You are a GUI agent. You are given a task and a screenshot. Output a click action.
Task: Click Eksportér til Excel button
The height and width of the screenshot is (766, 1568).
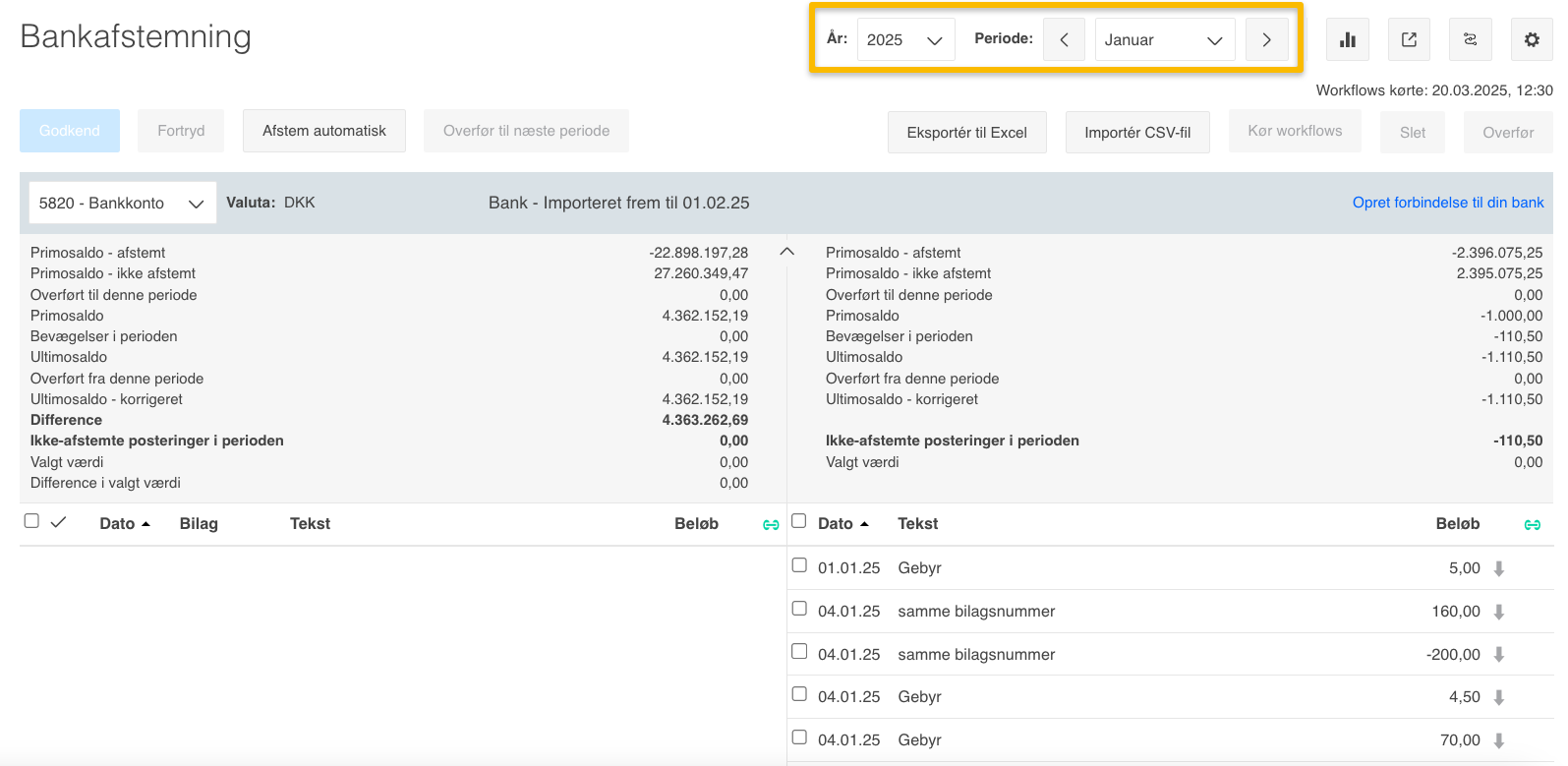(966, 133)
